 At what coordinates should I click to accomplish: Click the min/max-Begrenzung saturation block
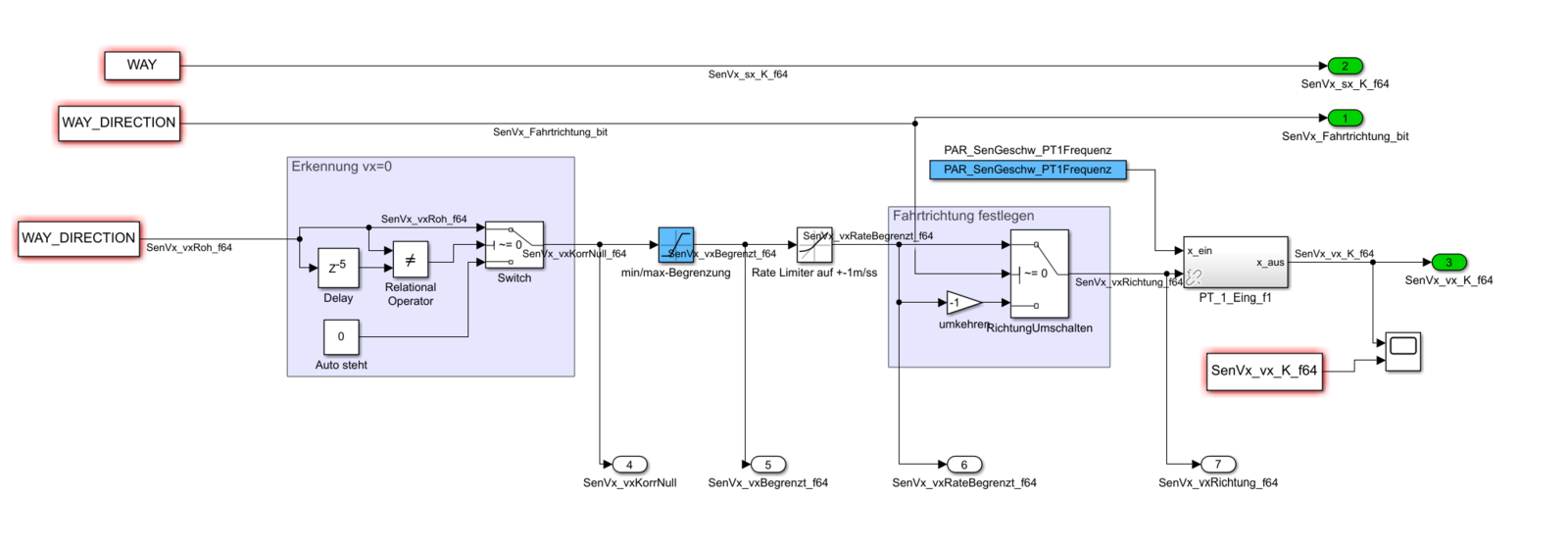click(x=675, y=245)
